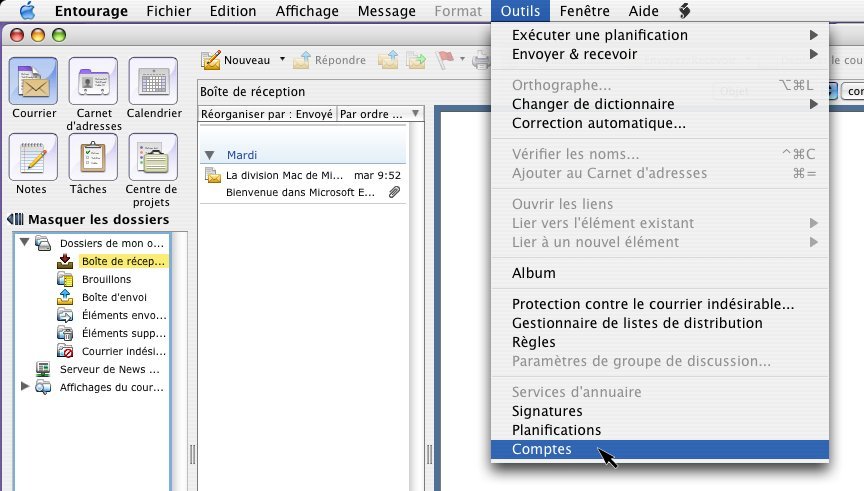Open the Par ordre sort dropdown

pyautogui.click(x=379, y=114)
